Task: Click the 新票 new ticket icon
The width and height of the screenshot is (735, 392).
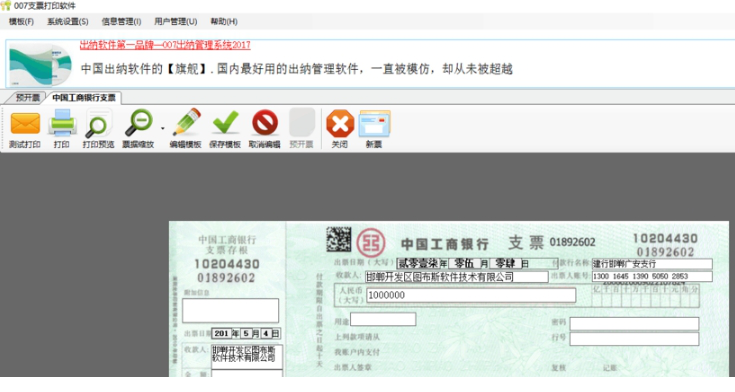Action: [375, 124]
